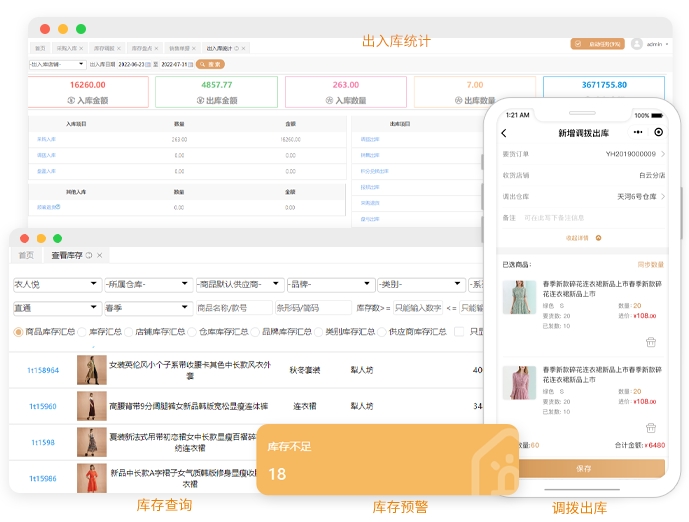Click back arrow in 新增调拨出库 header
This screenshot has width=689, height=522.
click(x=504, y=133)
